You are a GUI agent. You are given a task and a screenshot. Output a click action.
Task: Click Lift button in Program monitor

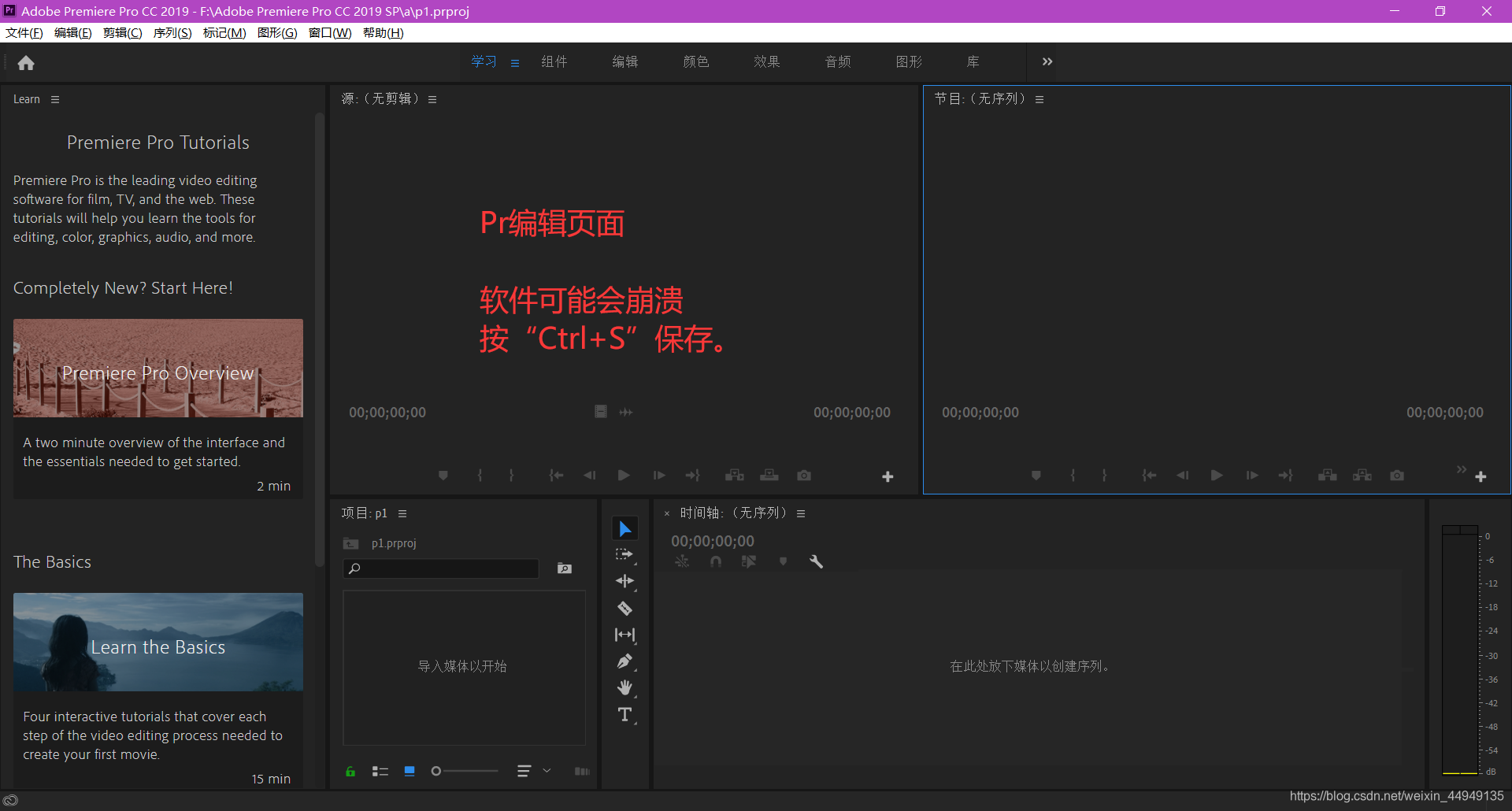[1328, 476]
